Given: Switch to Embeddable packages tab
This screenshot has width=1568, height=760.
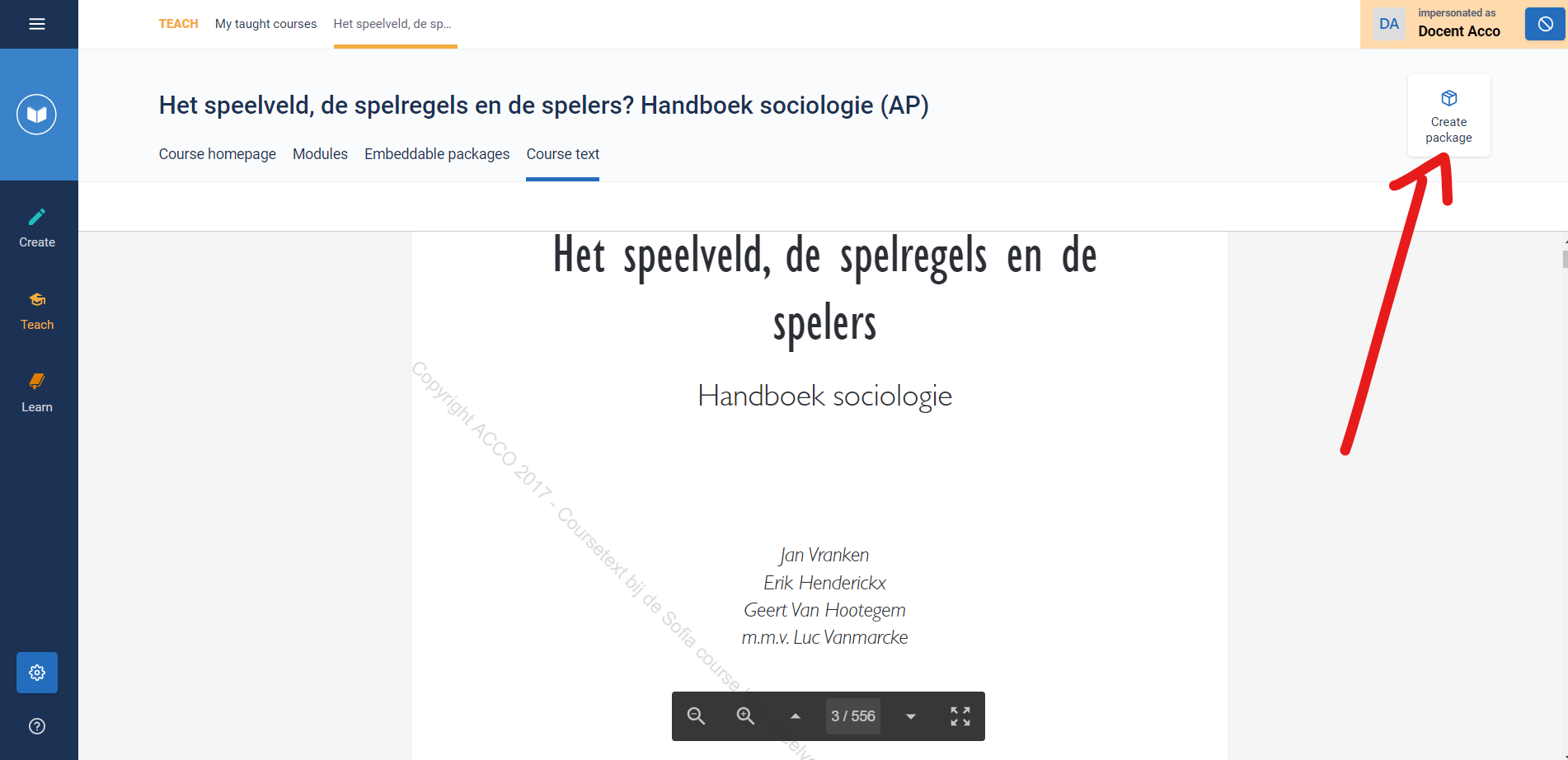Looking at the screenshot, I should (x=437, y=154).
